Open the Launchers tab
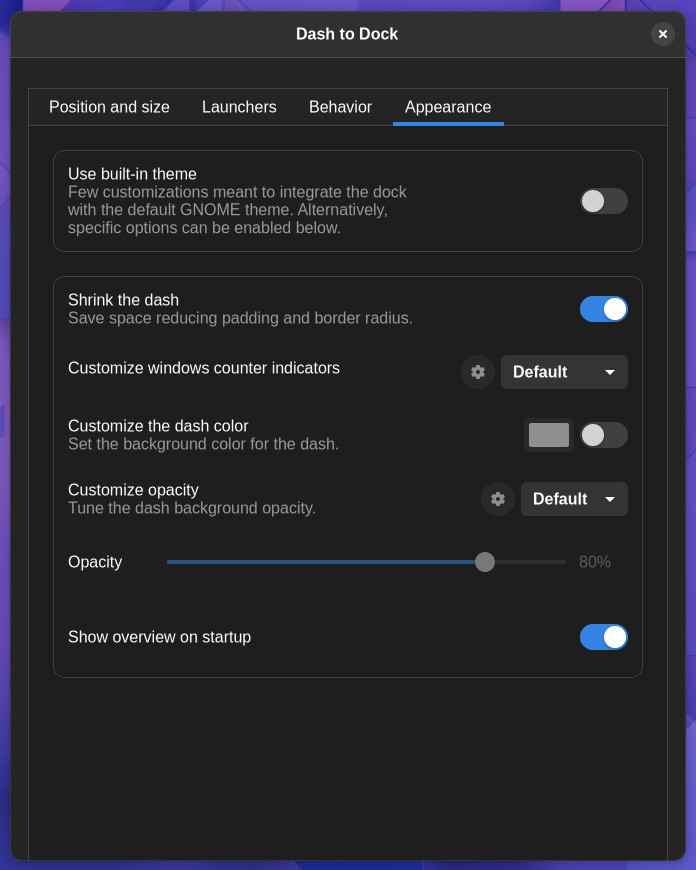696x870 pixels. (x=239, y=107)
